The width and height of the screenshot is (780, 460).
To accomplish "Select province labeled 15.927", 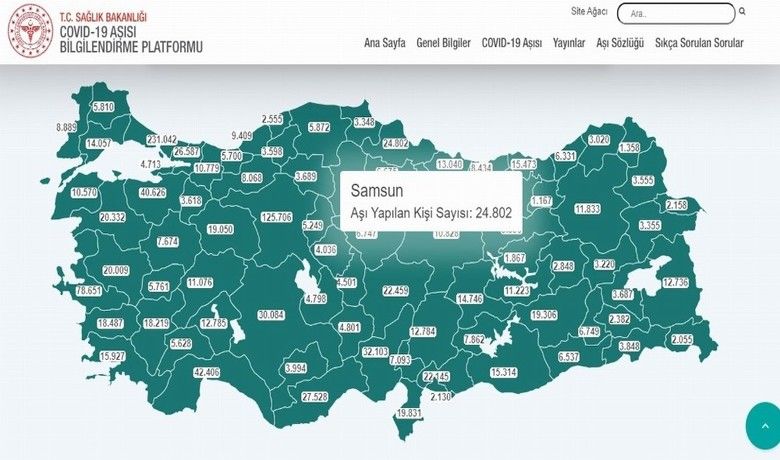I will [x=112, y=356].
